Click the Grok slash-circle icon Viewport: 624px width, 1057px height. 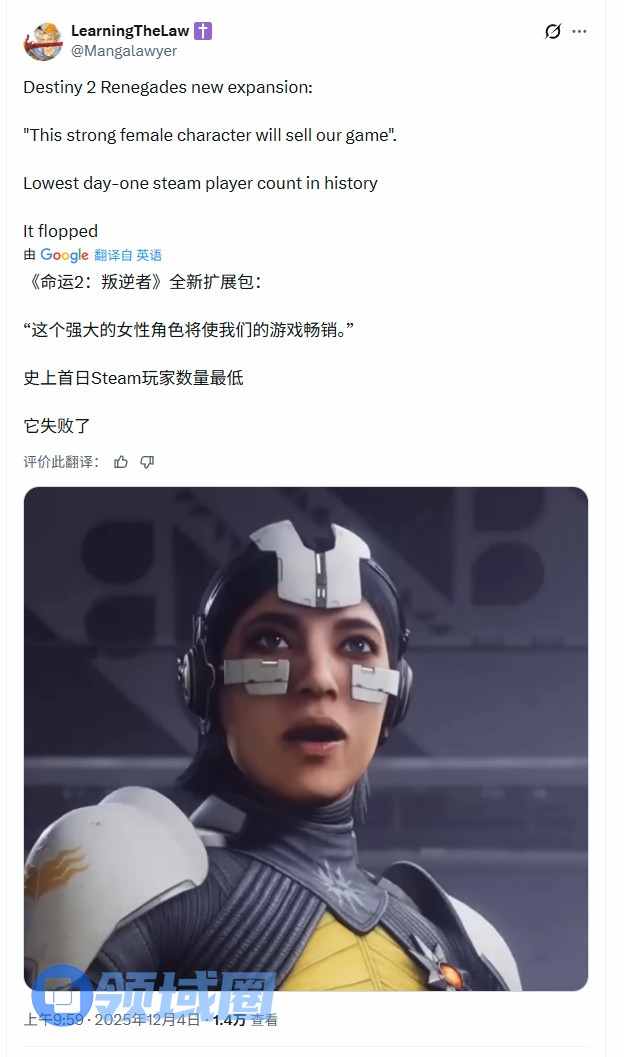tap(553, 31)
